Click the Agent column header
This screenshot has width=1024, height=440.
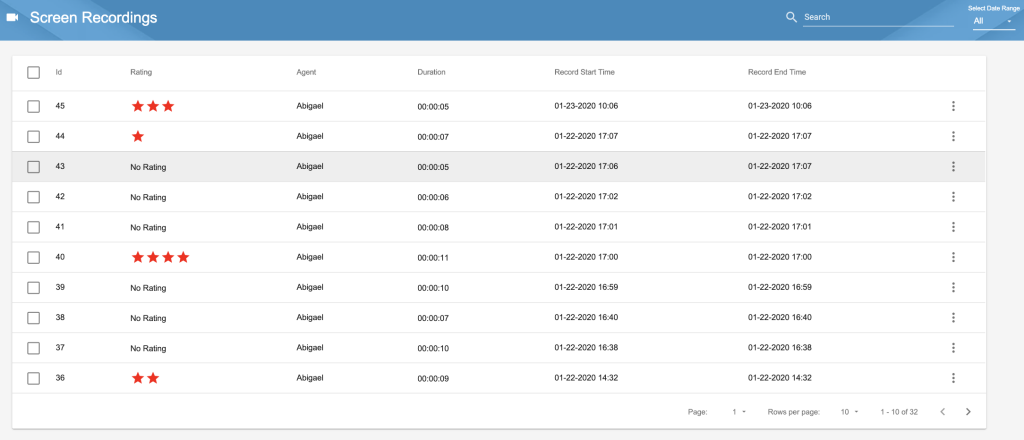[306, 72]
